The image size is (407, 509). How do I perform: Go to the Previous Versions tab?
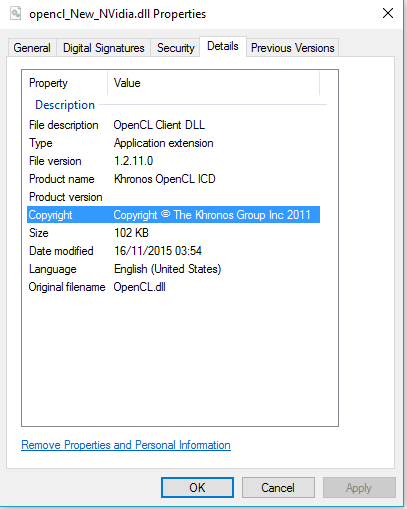(x=292, y=48)
